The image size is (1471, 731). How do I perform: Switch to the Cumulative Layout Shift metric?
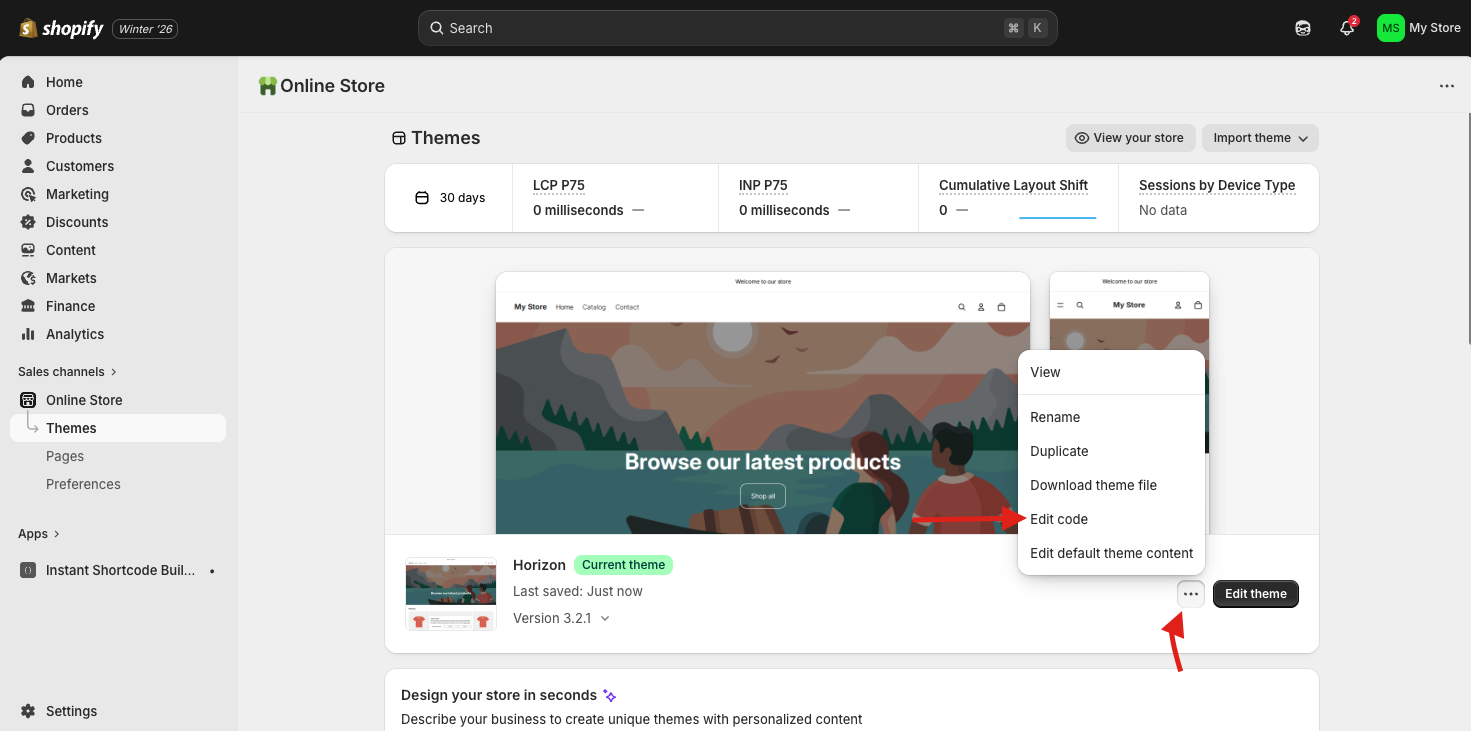(x=1013, y=185)
